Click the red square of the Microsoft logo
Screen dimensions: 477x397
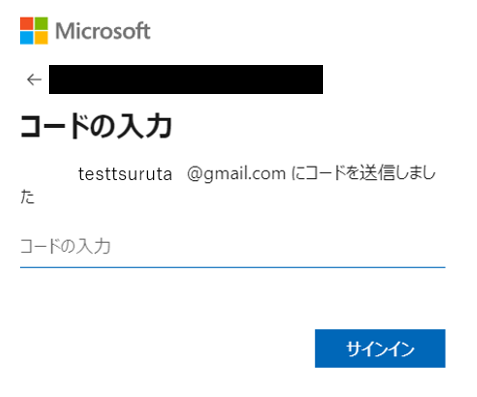27,23
